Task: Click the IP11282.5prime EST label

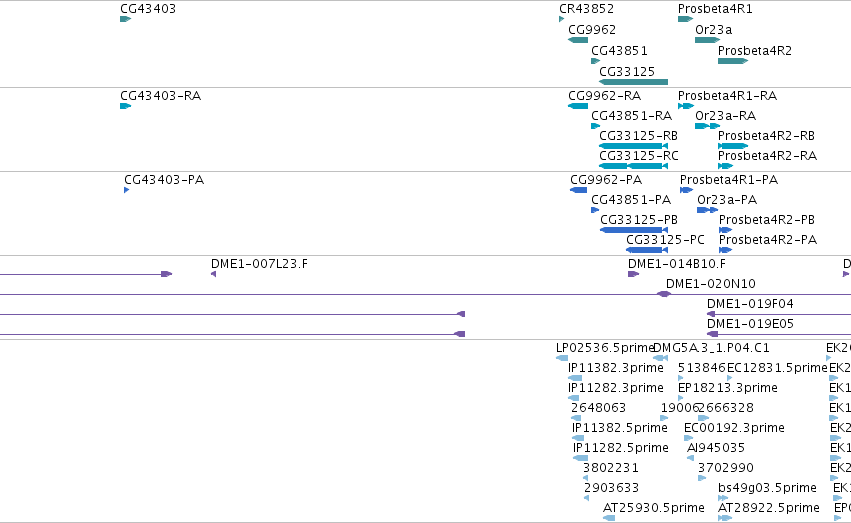Action: 620,449
